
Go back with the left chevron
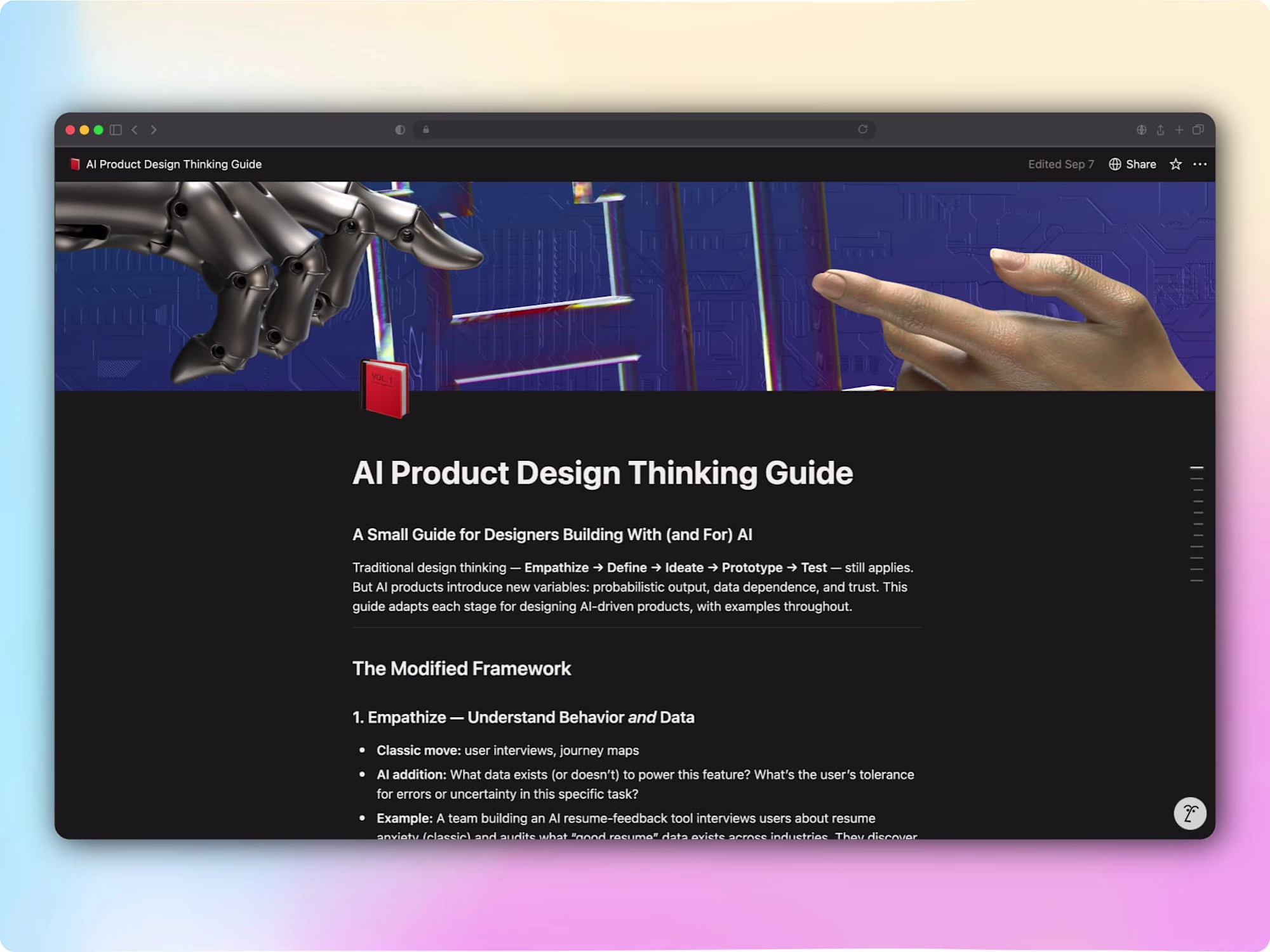(x=135, y=129)
